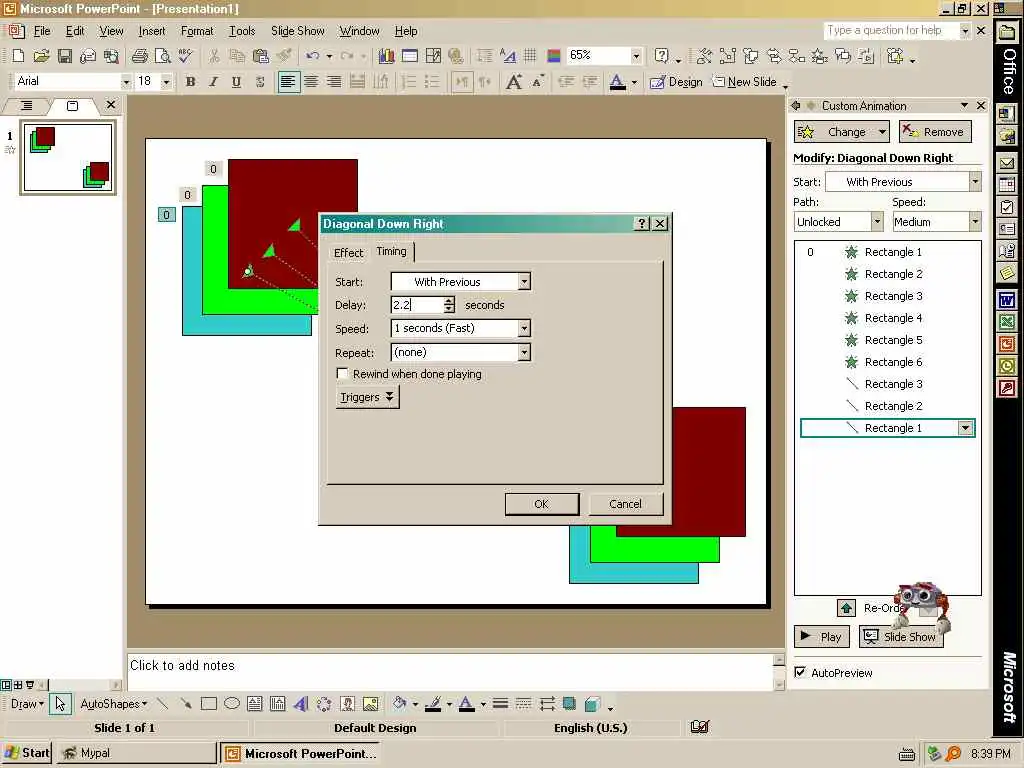Click the Decrease Font Size icon
The image size is (1024, 768).
coord(537,82)
